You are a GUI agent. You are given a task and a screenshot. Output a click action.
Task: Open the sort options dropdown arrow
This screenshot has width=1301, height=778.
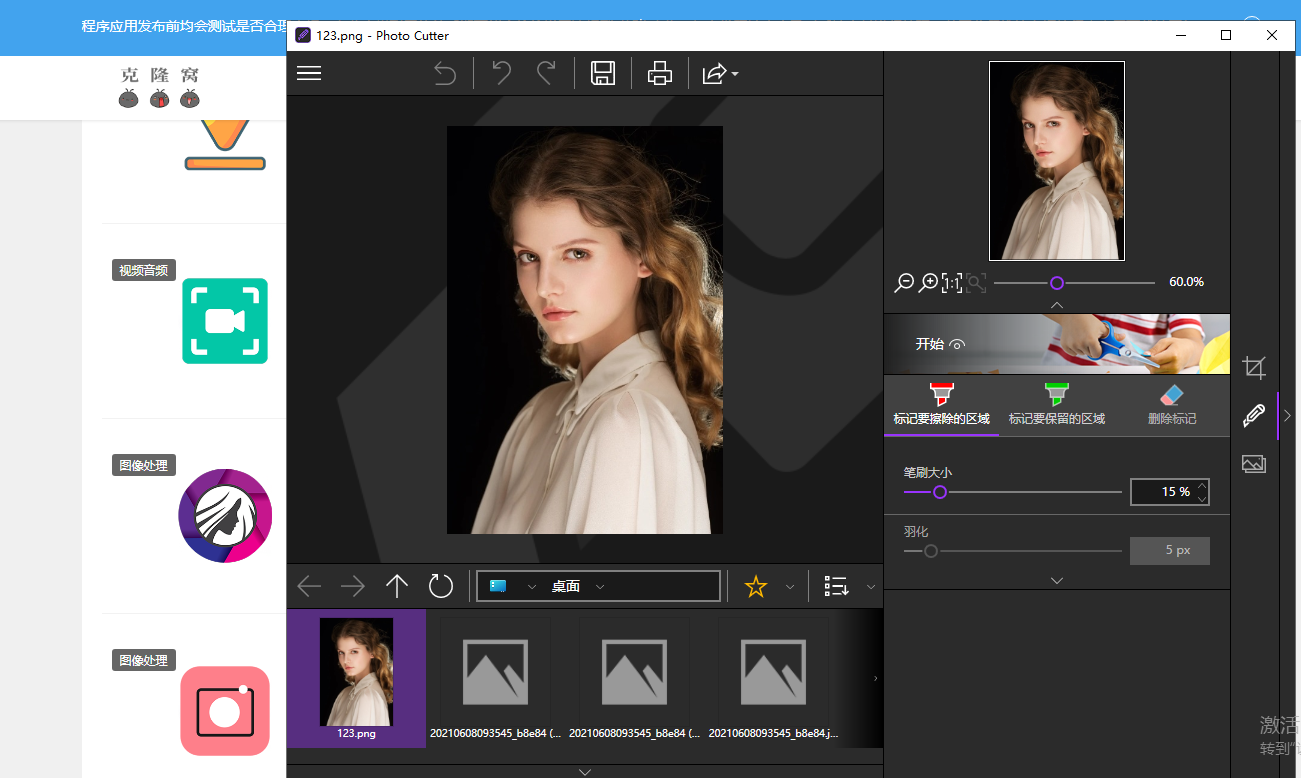tap(871, 587)
